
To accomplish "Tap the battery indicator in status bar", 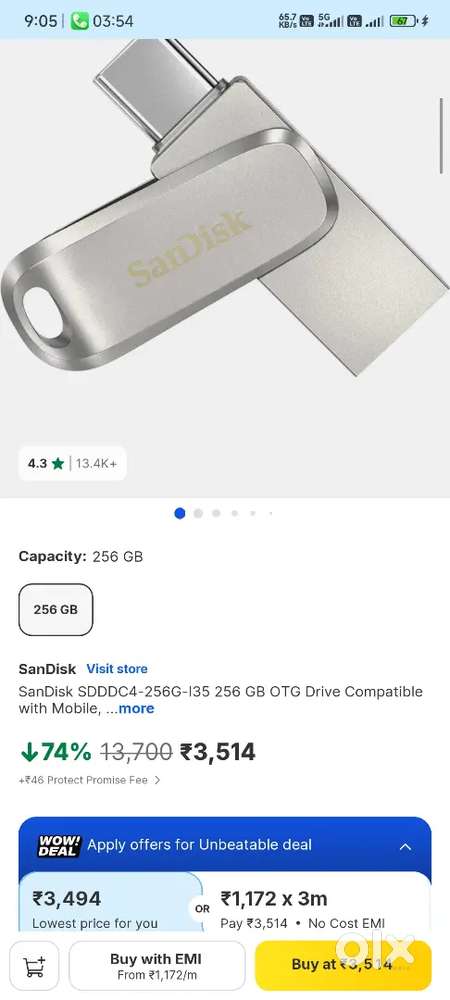I will tap(403, 21).
